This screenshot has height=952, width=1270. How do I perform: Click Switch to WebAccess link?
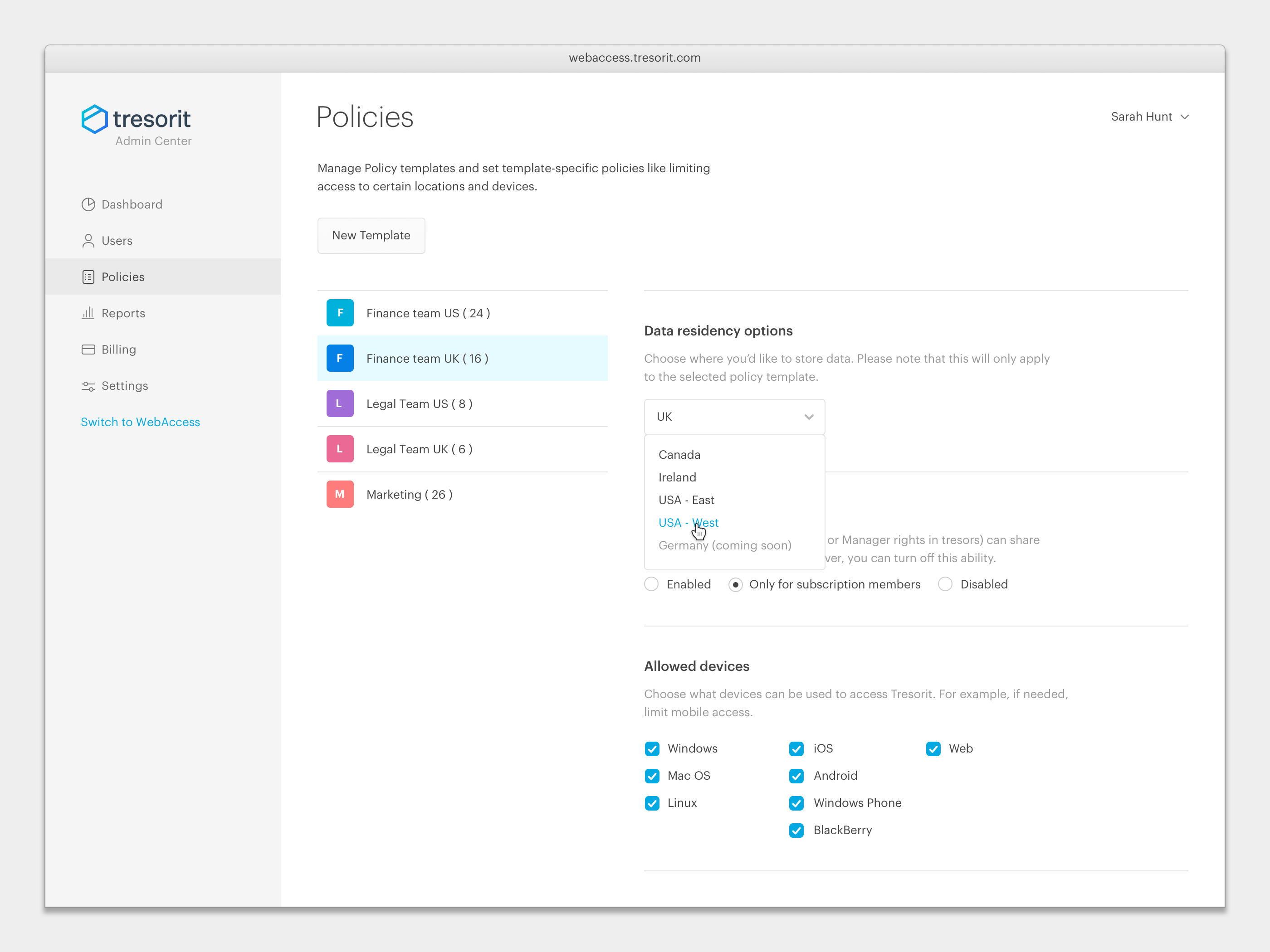click(x=140, y=422)
